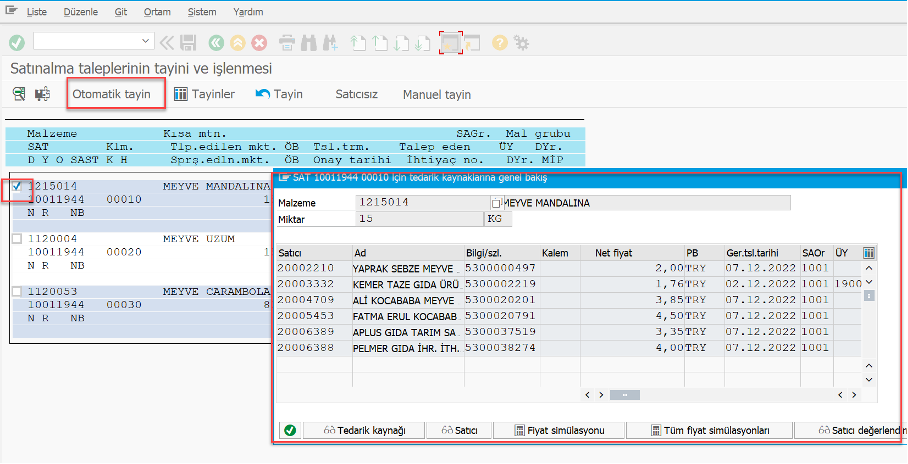The image size is (908, 464).
Task: Check the 1120004 MEYVE UZUM row checkbox
Action: [17, 238]
